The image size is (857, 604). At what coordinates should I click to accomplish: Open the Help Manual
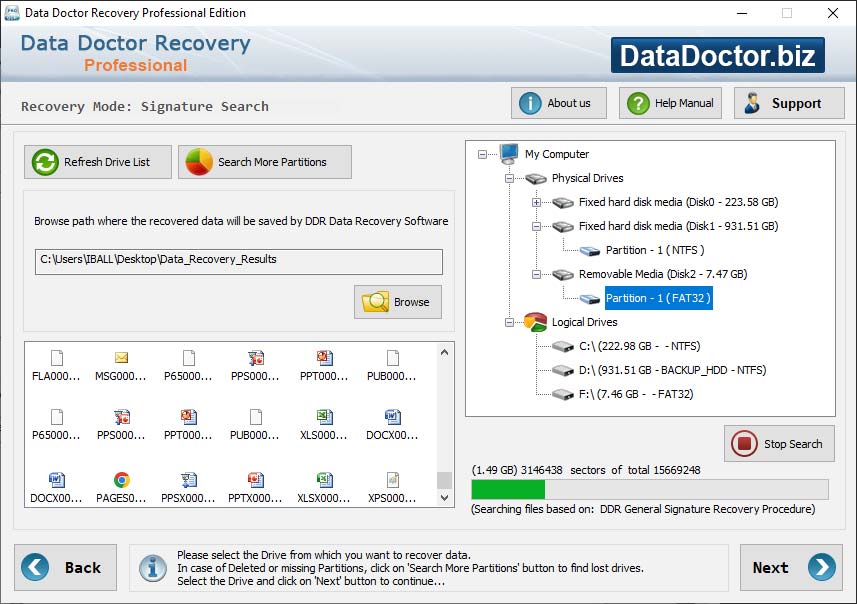[671, 103]
